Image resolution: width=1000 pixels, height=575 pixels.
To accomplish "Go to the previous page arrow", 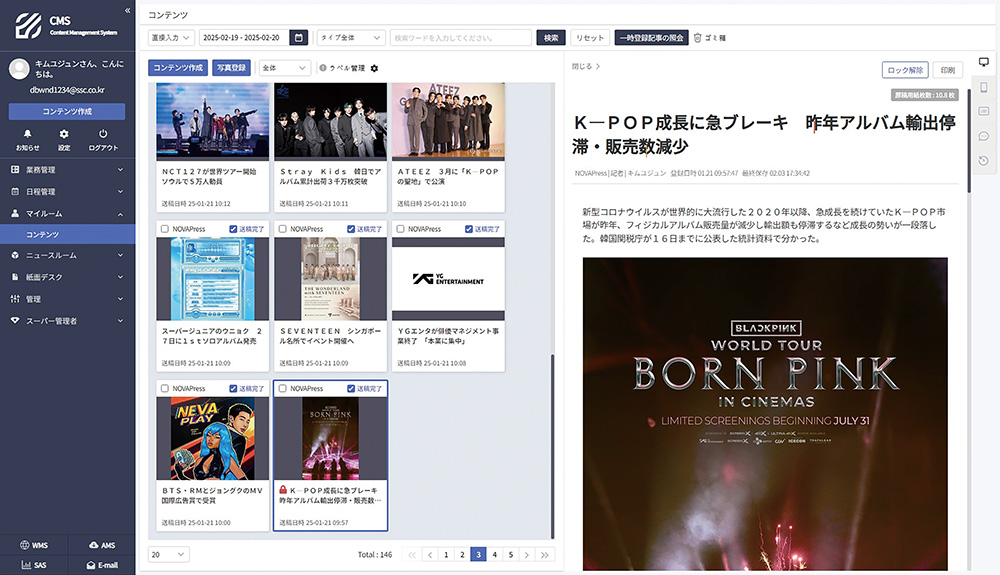I will pos(430,555).
